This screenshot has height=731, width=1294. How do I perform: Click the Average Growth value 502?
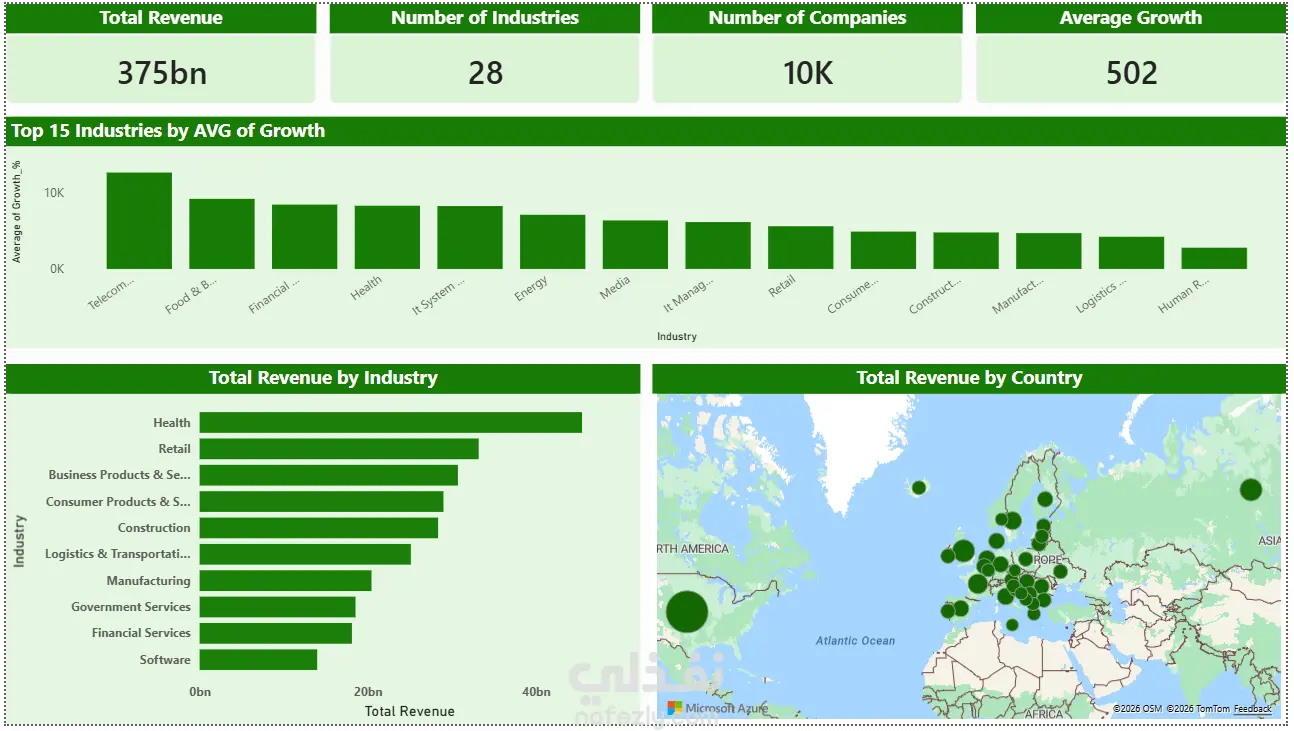tap(1131, 73)
